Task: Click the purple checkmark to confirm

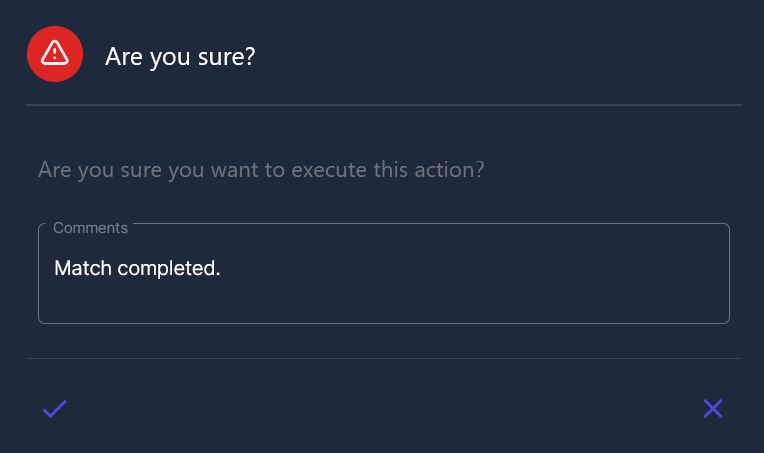Action: tap(55, 408)
